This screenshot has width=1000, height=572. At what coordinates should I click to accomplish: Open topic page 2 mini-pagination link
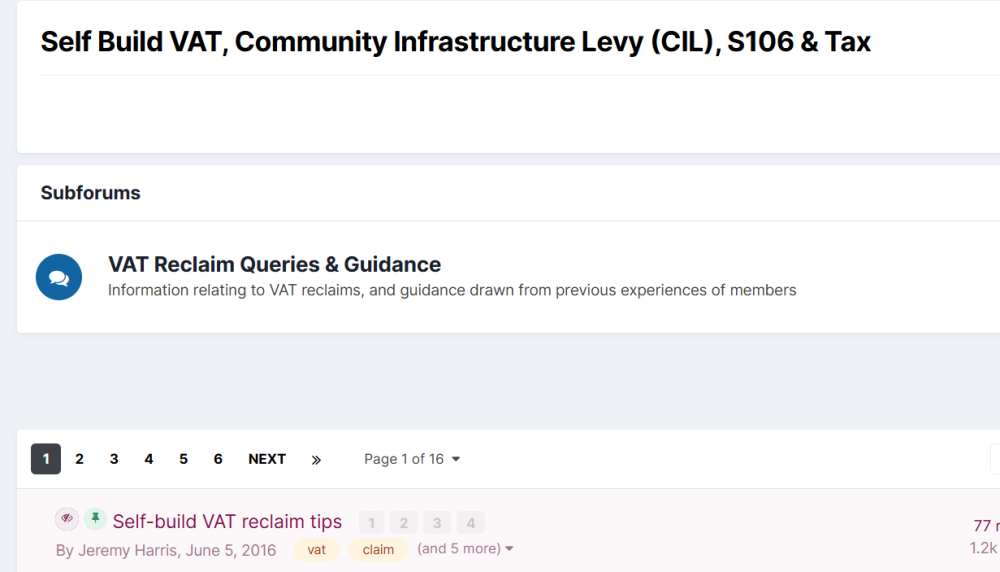click(x=403, y=523)
